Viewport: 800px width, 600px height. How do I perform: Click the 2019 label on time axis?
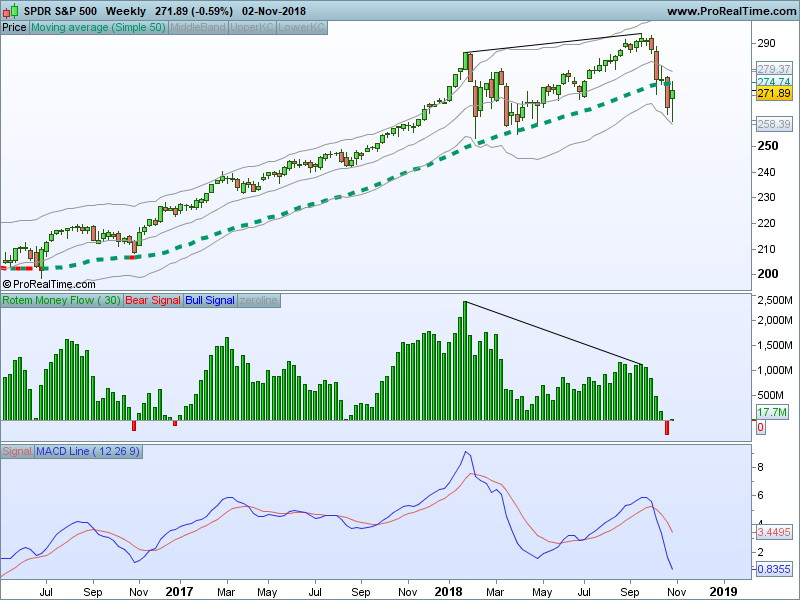point(723,592)
